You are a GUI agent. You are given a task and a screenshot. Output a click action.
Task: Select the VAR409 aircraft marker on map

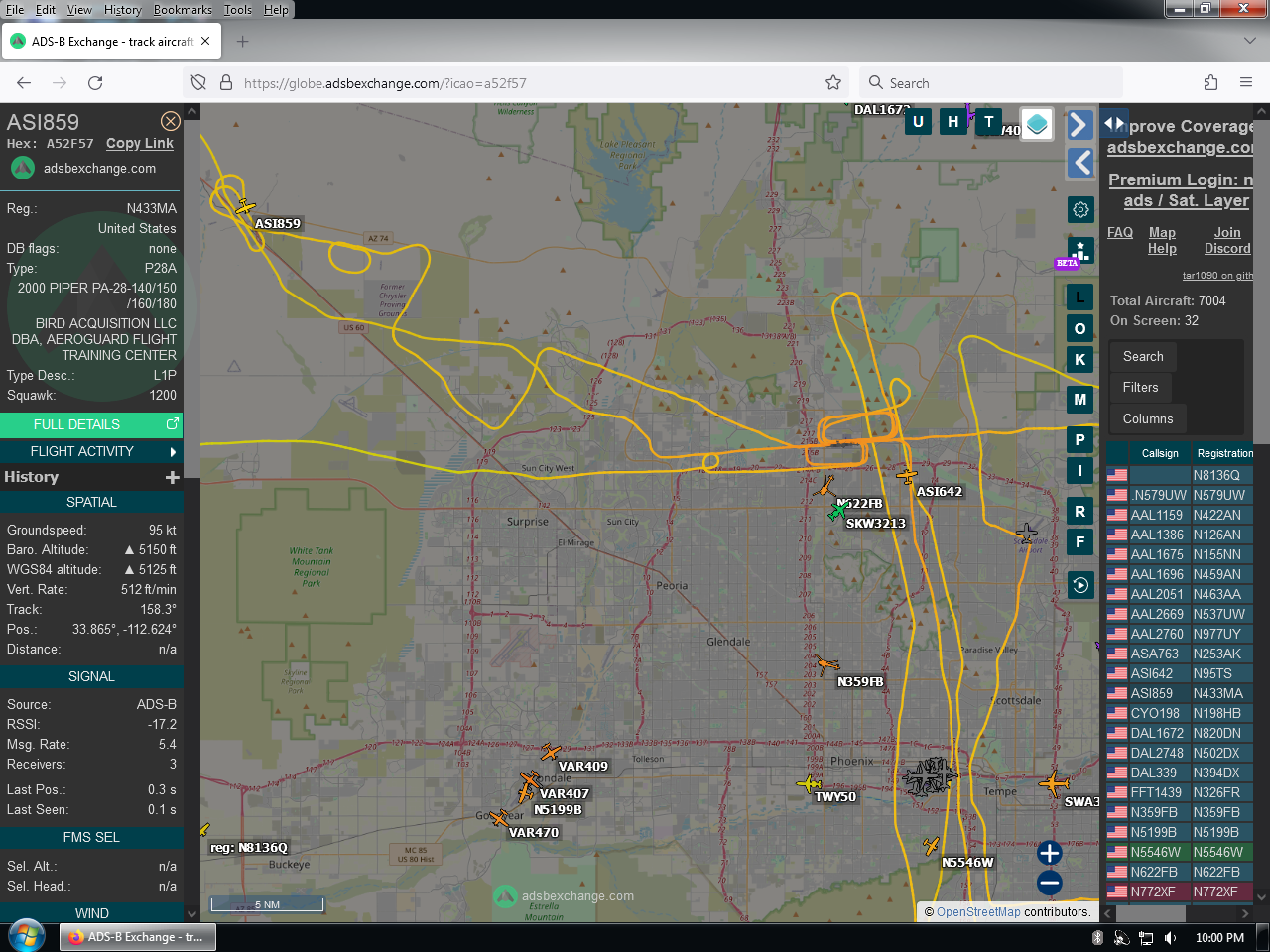click(551, 752)
